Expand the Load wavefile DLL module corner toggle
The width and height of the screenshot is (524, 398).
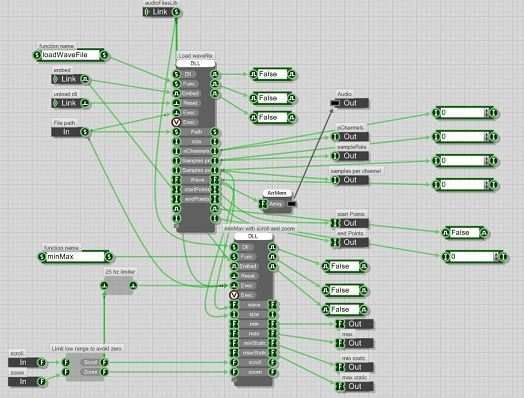177,227
